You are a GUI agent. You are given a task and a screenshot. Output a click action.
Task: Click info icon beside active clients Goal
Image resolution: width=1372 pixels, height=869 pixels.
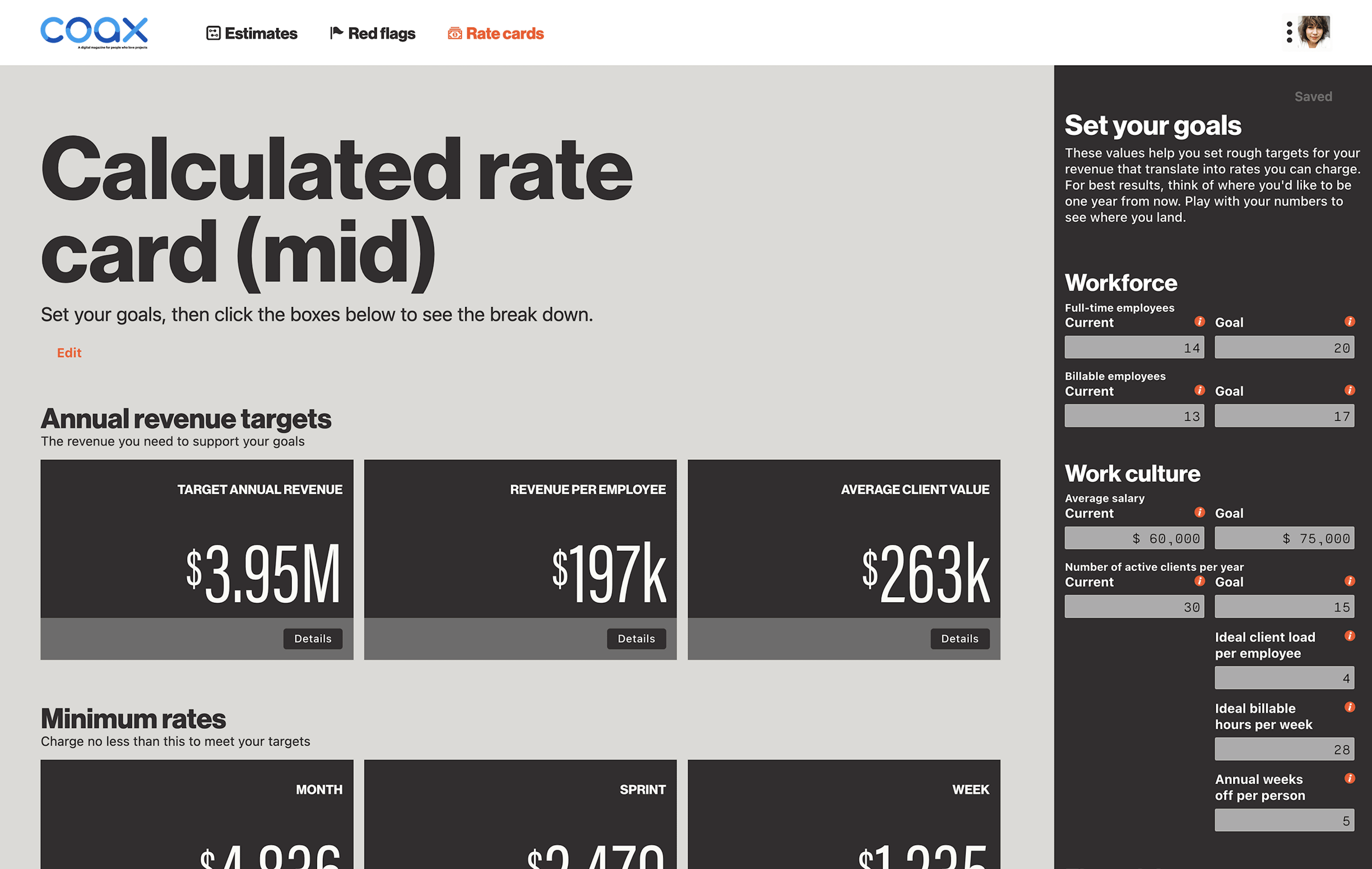(x=1349, y=581)
